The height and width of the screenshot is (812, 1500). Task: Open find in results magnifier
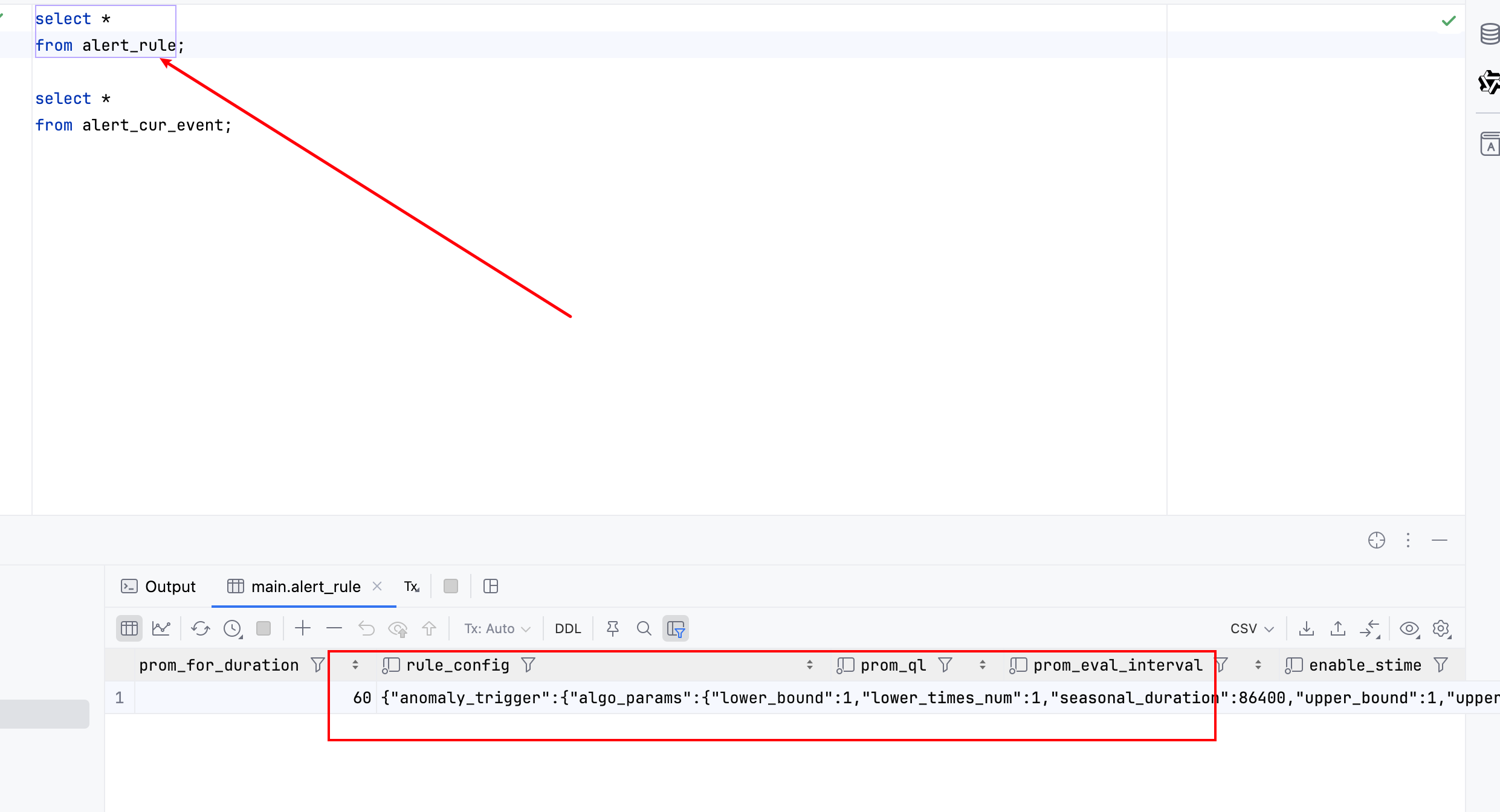[644, 628]
